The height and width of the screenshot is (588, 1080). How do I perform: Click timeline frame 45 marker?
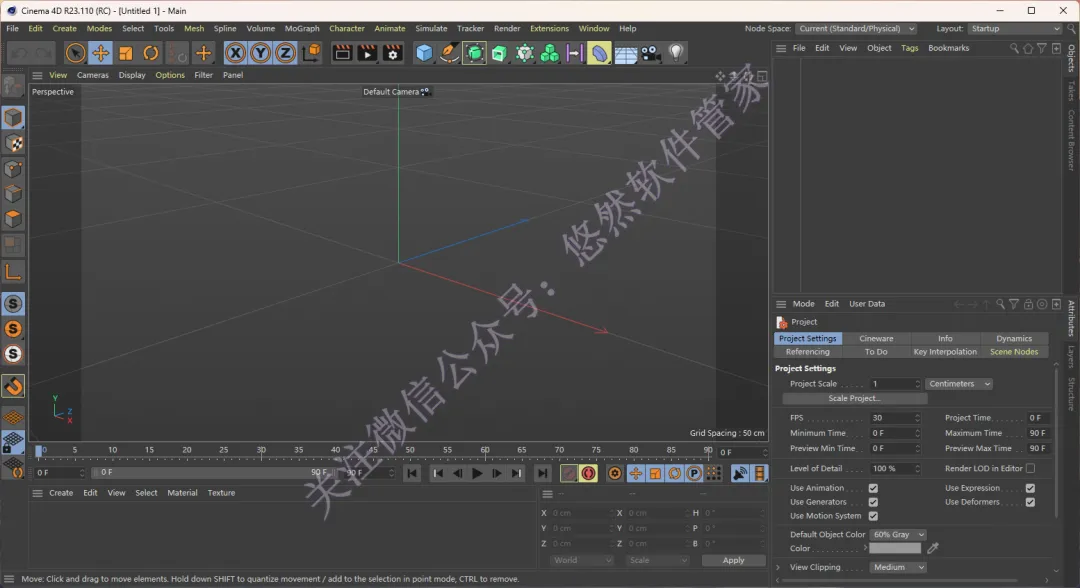373,450
